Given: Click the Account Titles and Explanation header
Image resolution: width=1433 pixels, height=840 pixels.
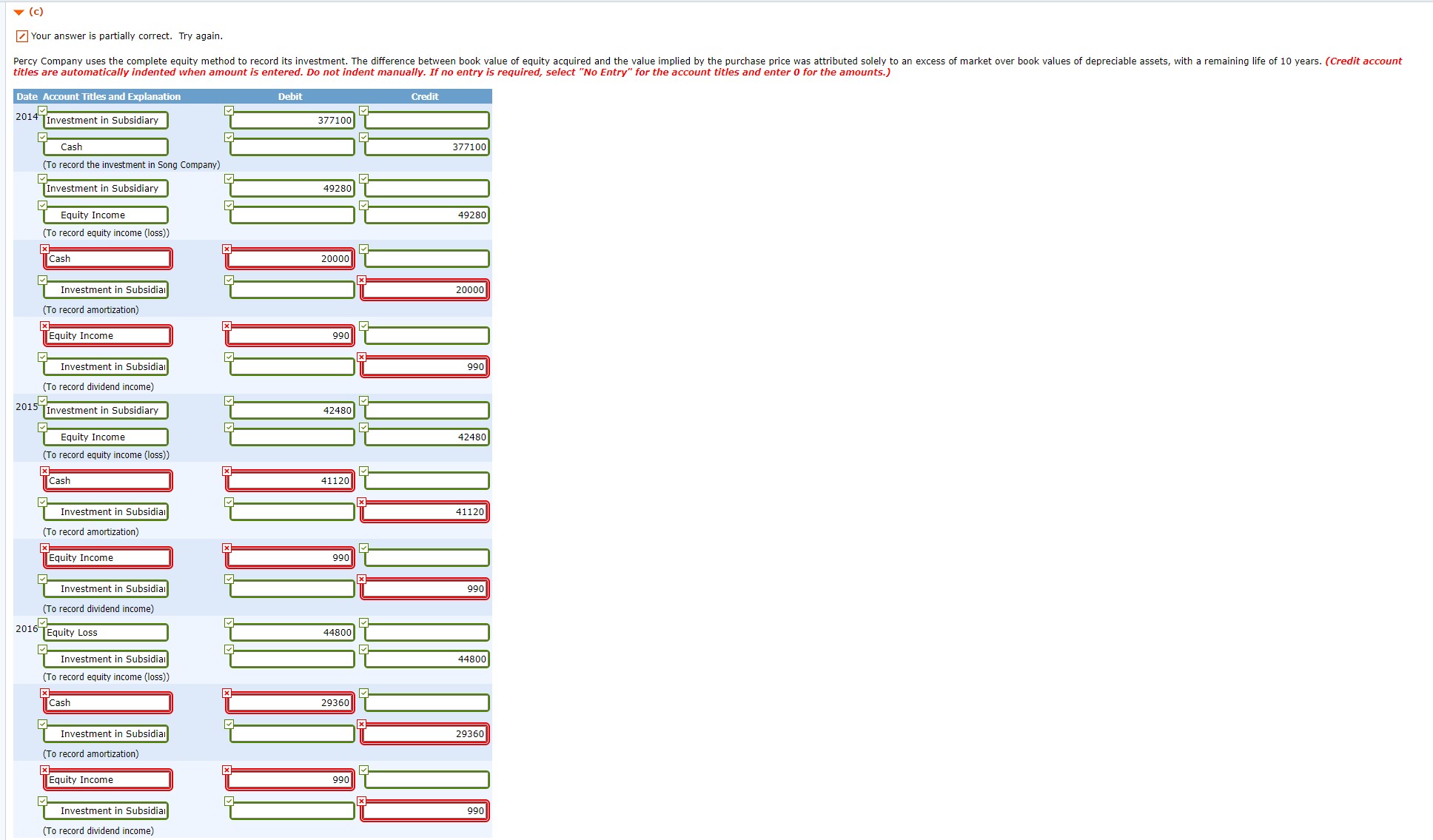Looking at the screenshot, I should point(111,97).
